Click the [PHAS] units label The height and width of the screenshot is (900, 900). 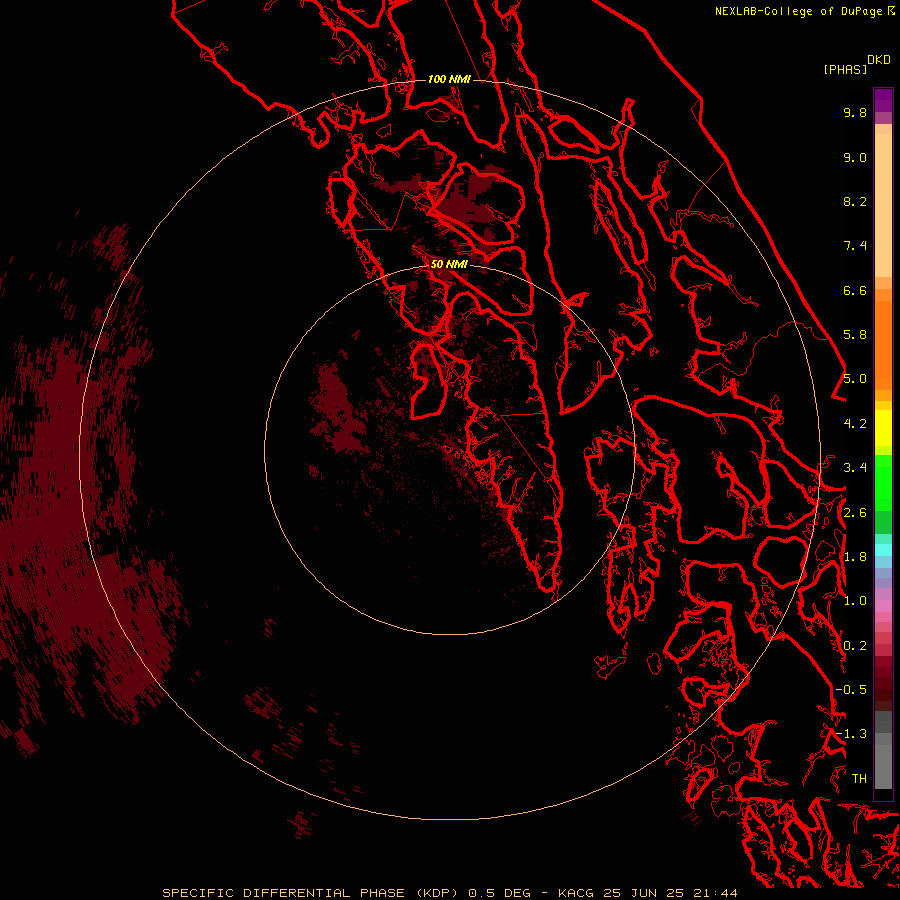pyautogui.click(x=845, y=70)
